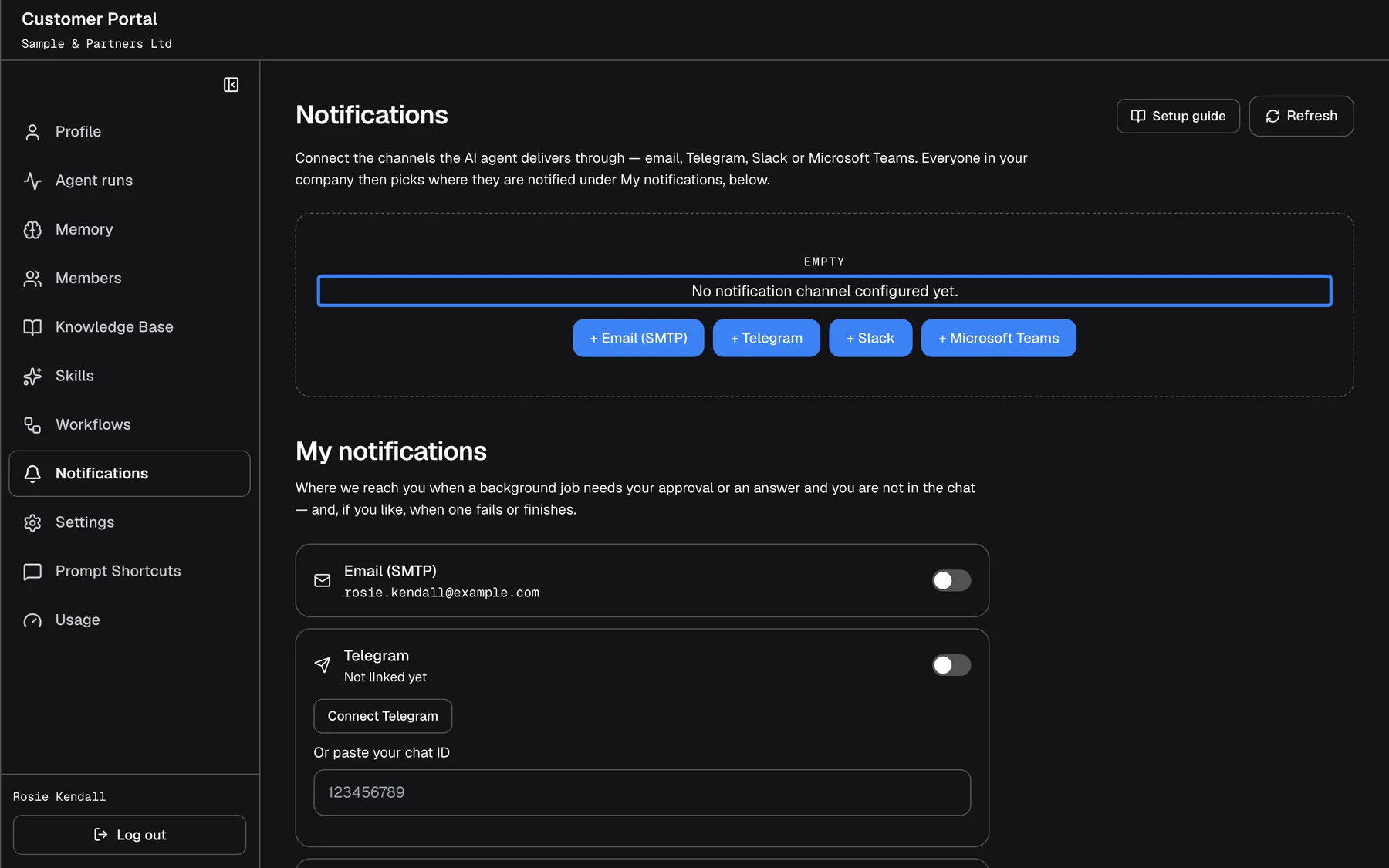The width and height of the screenshot is (1389, 868).
Task: Click the 'Customer Portal' header title
Action: click(90, 19)
